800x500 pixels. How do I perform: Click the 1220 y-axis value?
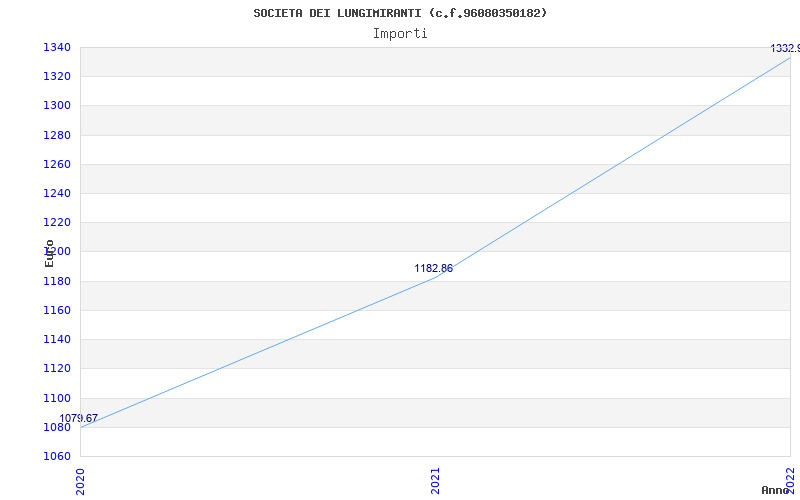(57, 222)
